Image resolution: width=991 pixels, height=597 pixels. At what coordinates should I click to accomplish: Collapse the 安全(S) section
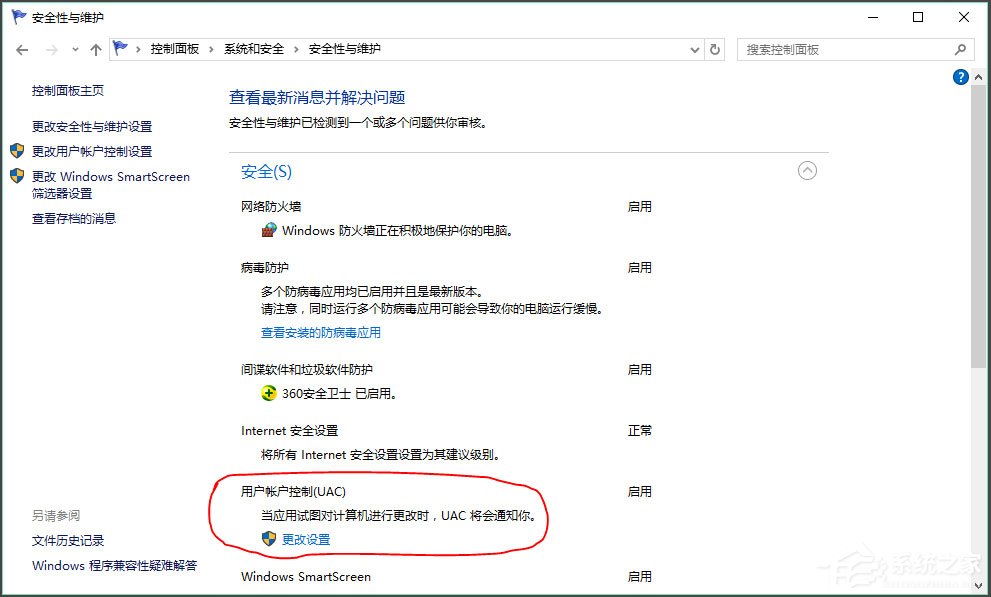click(x=808, y=171)
